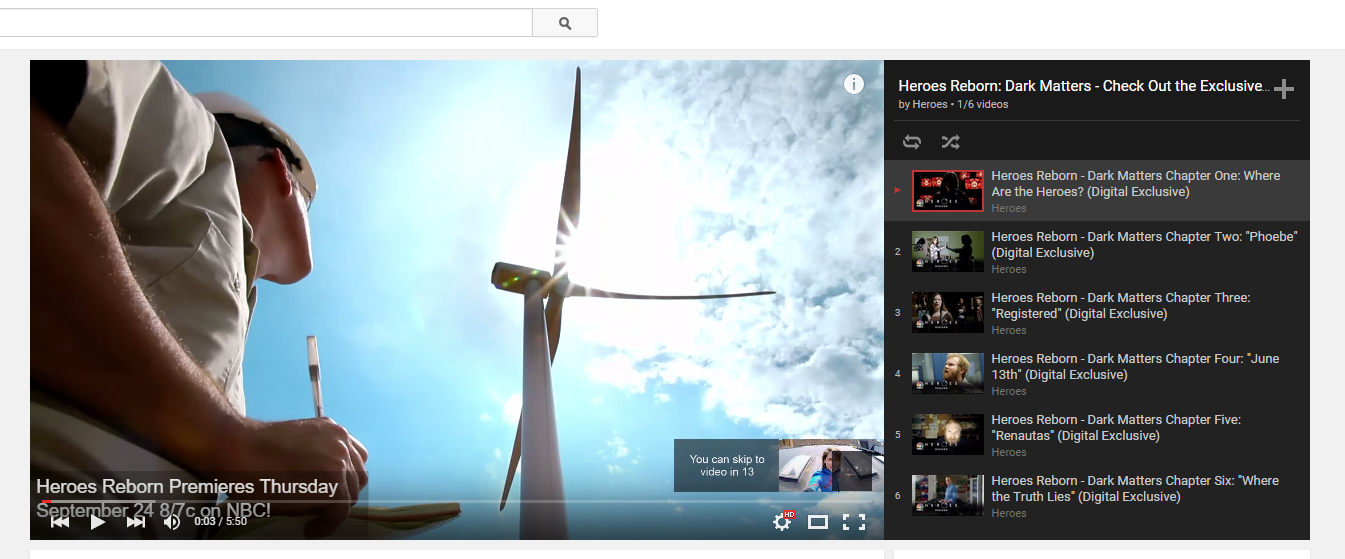Mute the video volume
The height and width of the screenshot is (559, 1345).
pyautogui.click(x=172, y=521)
